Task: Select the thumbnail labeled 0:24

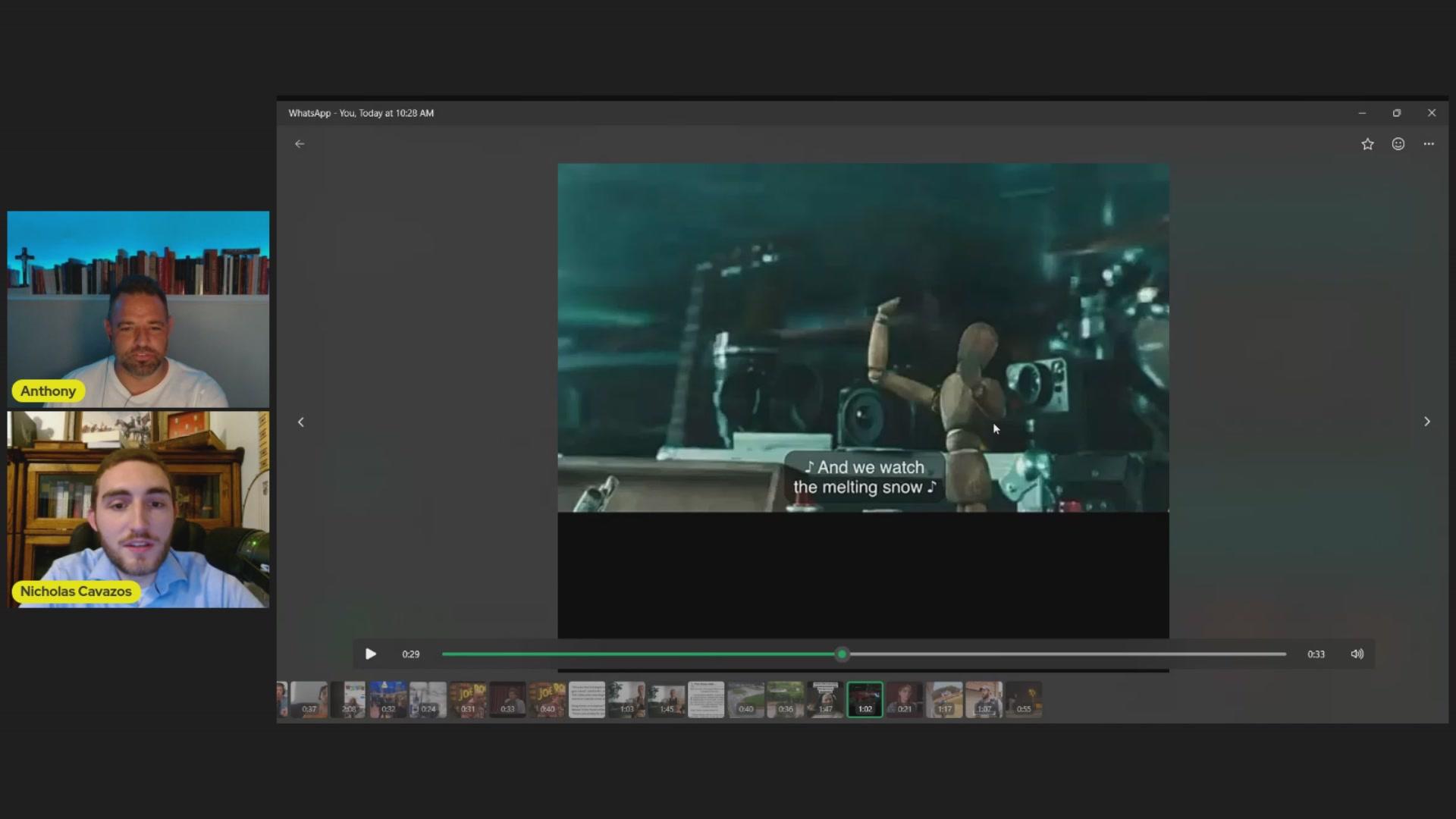Action: [428, 699]
